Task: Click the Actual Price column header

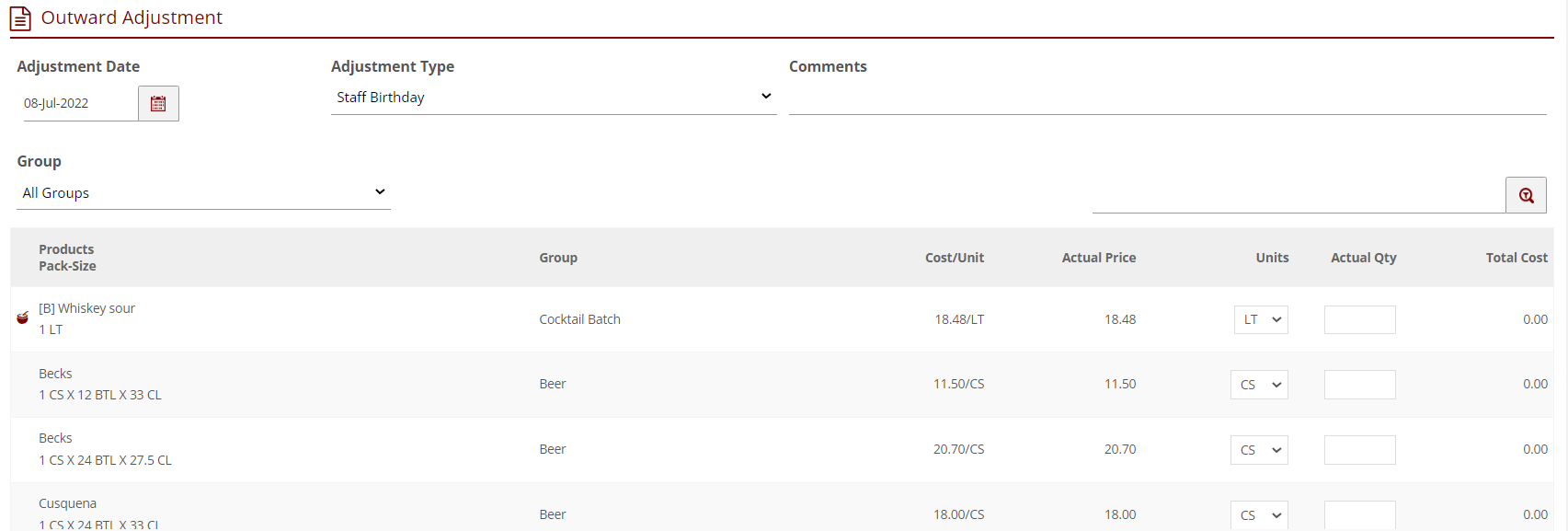Action: [1098, 258]
